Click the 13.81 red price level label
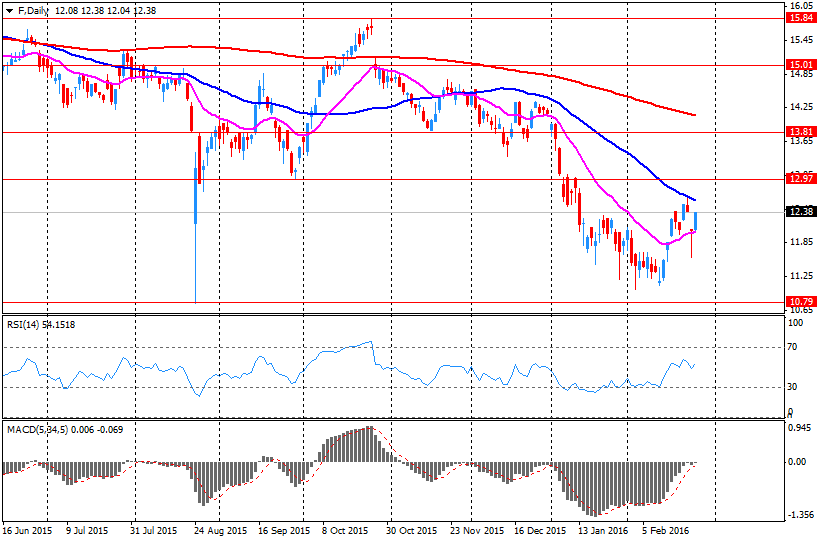 [801, 132]
